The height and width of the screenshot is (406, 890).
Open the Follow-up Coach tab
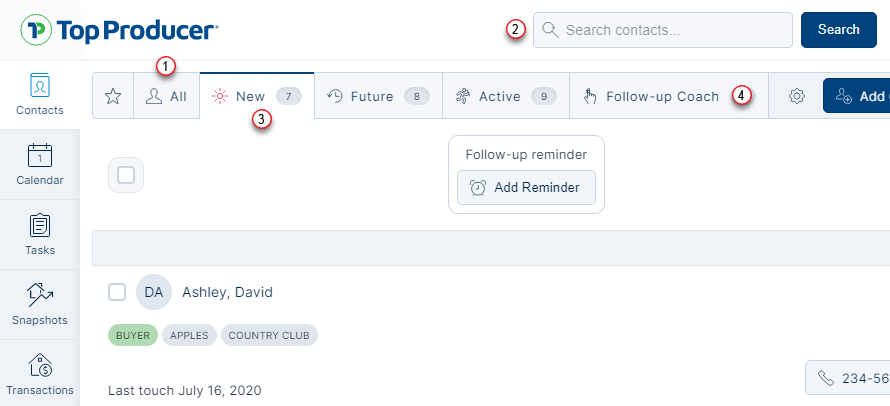click(651, 96)
